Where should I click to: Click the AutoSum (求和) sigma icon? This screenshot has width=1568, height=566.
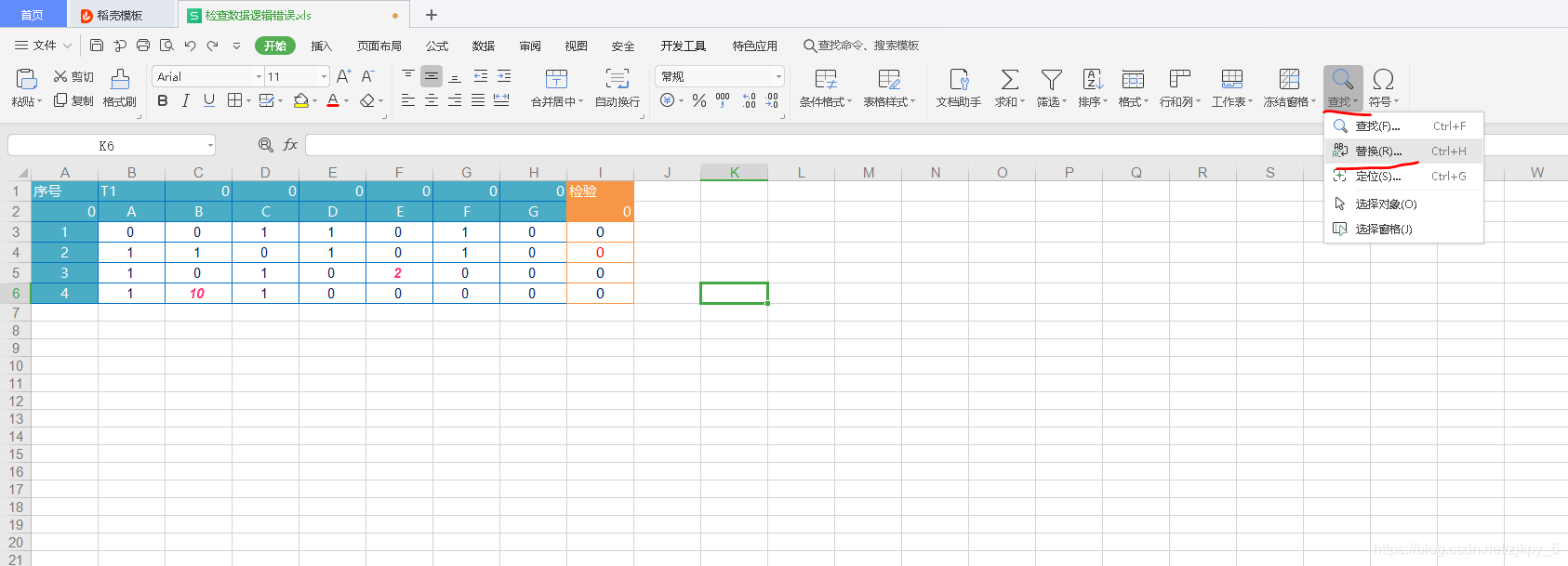coord(1010,79)
